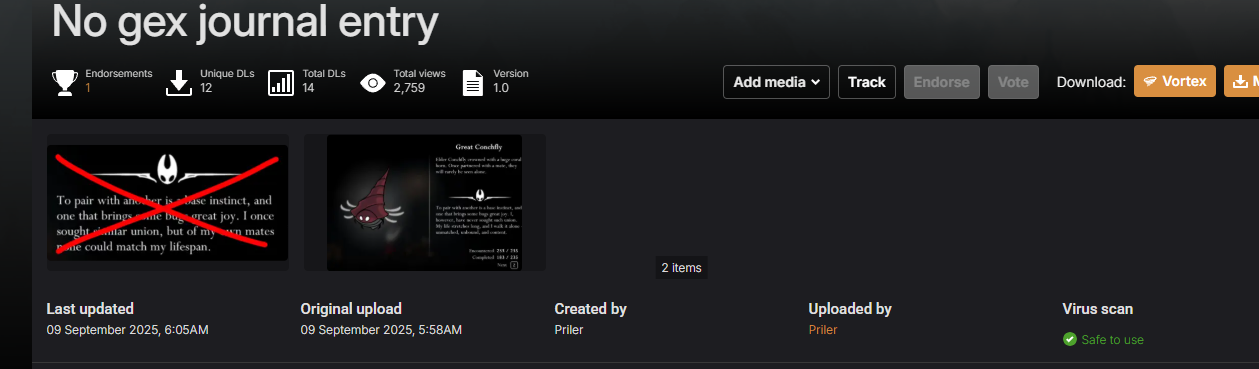Click the Original upload date text

381,329
